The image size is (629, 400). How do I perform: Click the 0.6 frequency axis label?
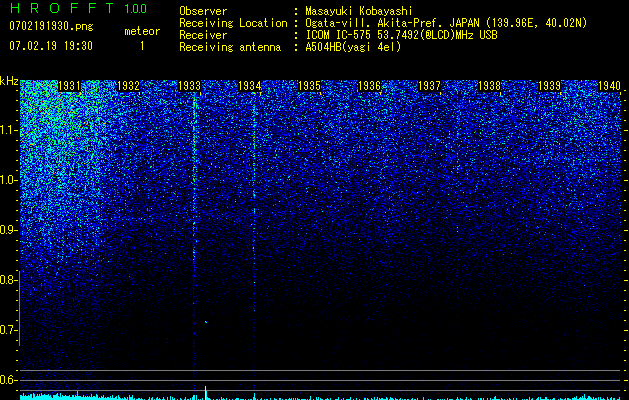8,380
